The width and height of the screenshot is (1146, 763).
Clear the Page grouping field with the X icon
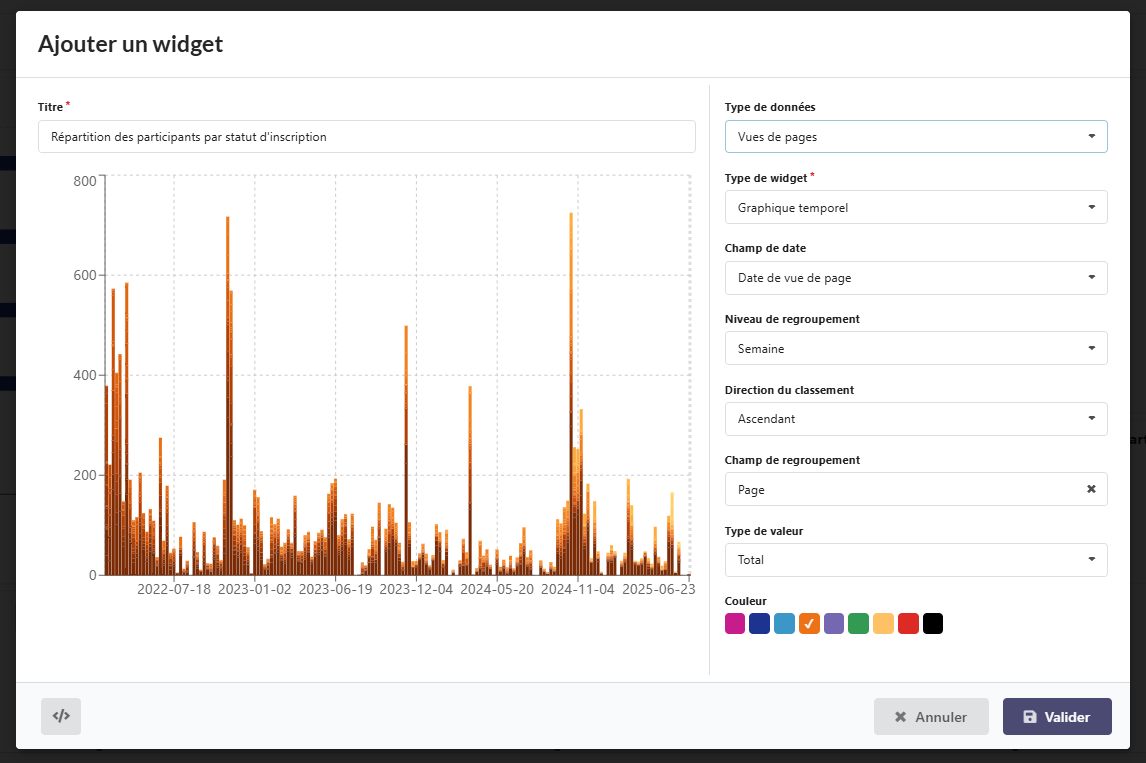[1091, 489]
